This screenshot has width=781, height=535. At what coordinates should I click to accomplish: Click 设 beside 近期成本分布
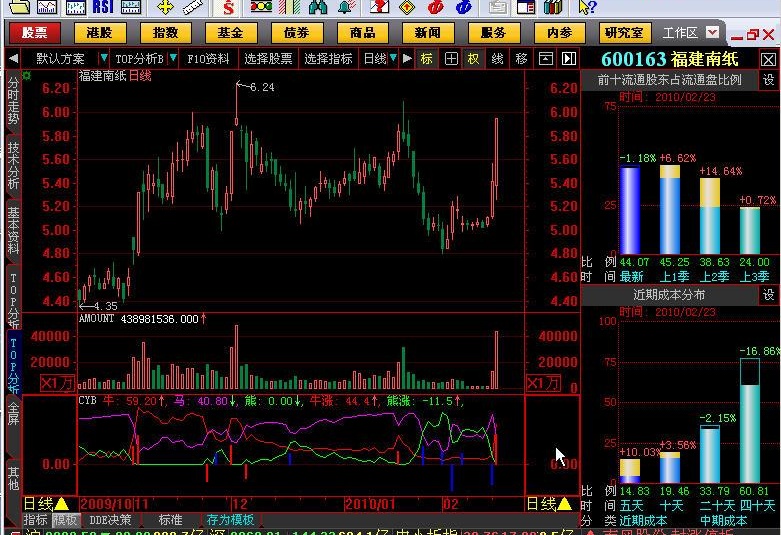tap(769, 295)
